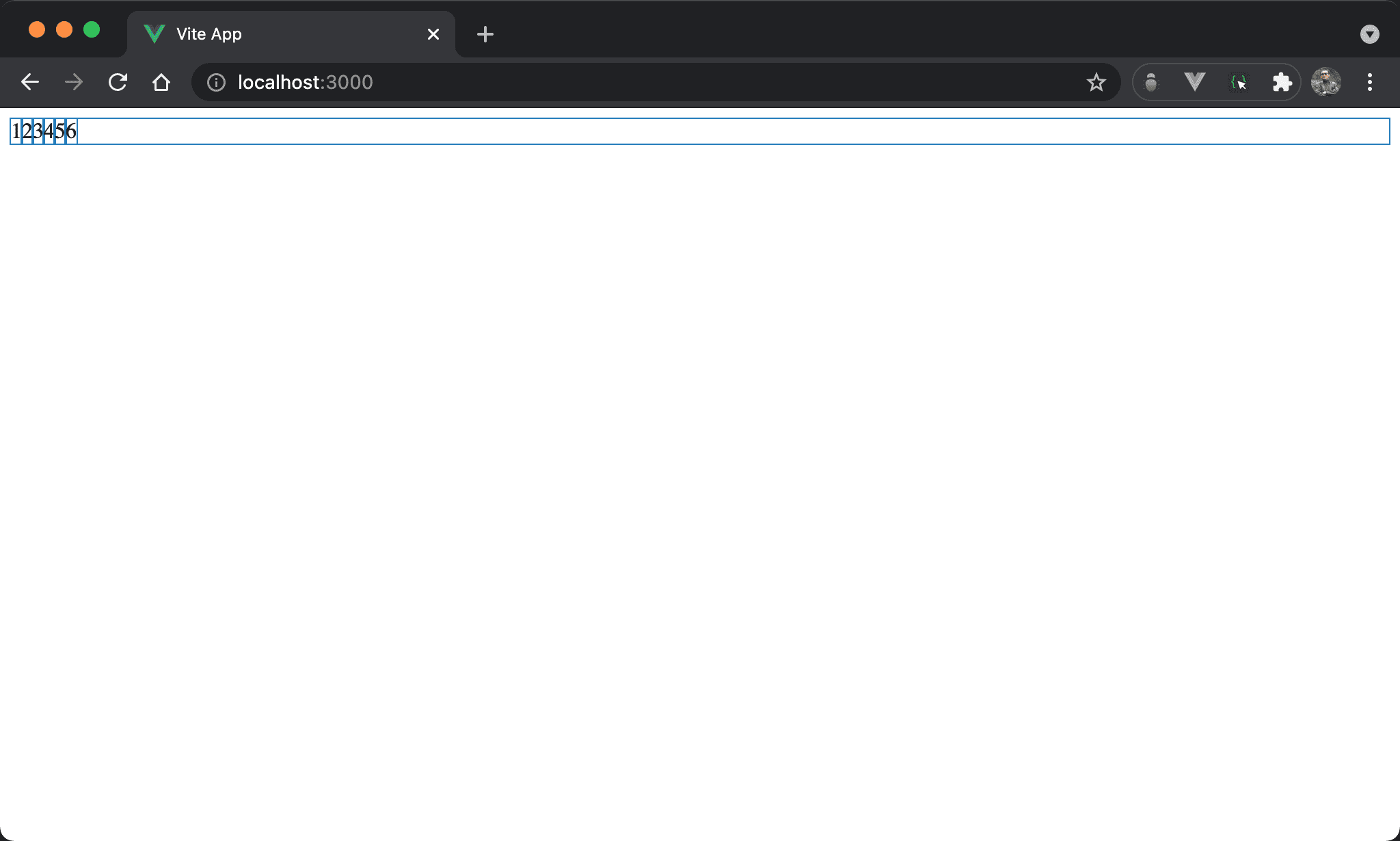Screen dimensions: 1400x841
Task: Close the Vite App tab
Action: [433, 34]
